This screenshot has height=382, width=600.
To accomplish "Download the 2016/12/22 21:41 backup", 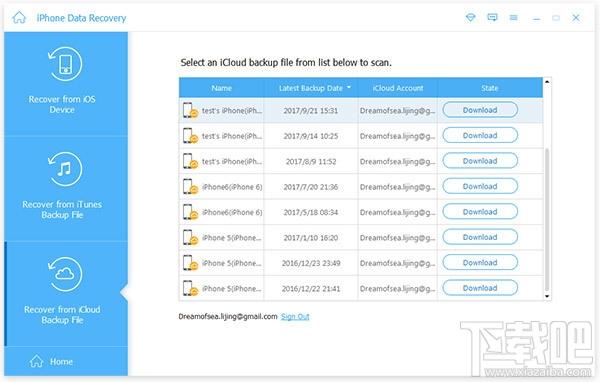I will click(480, 288).
